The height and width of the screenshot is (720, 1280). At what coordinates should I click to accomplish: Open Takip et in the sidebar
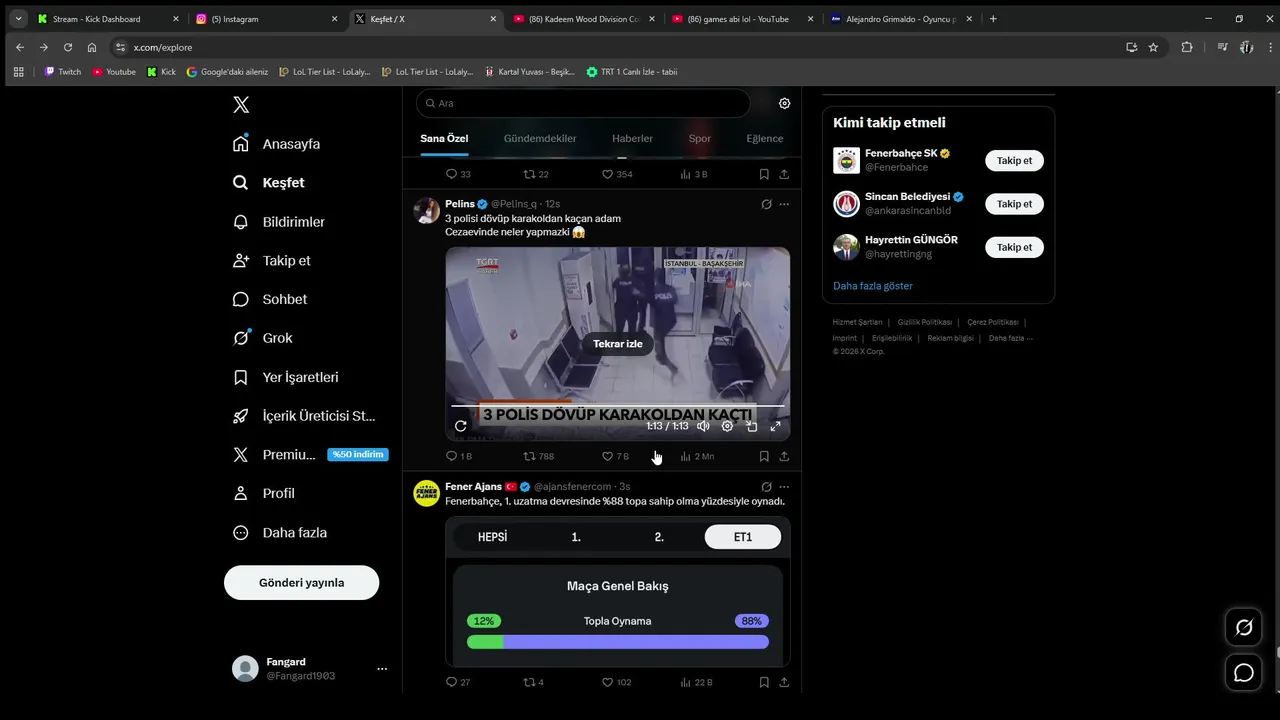tap(272, 260)
